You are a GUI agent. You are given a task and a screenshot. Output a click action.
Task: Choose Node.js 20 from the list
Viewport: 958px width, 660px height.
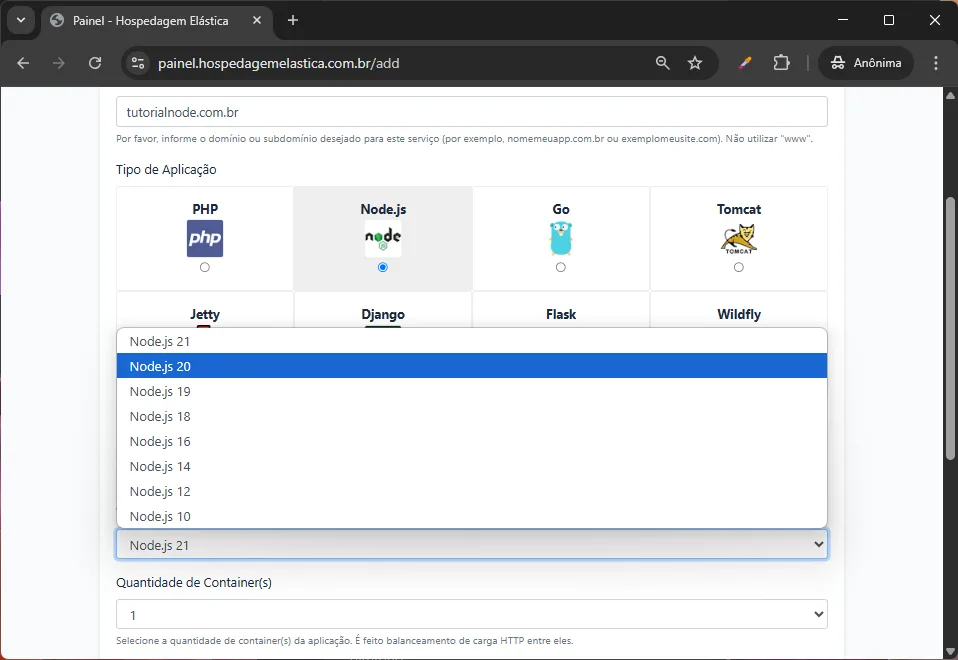coord(472,366)
